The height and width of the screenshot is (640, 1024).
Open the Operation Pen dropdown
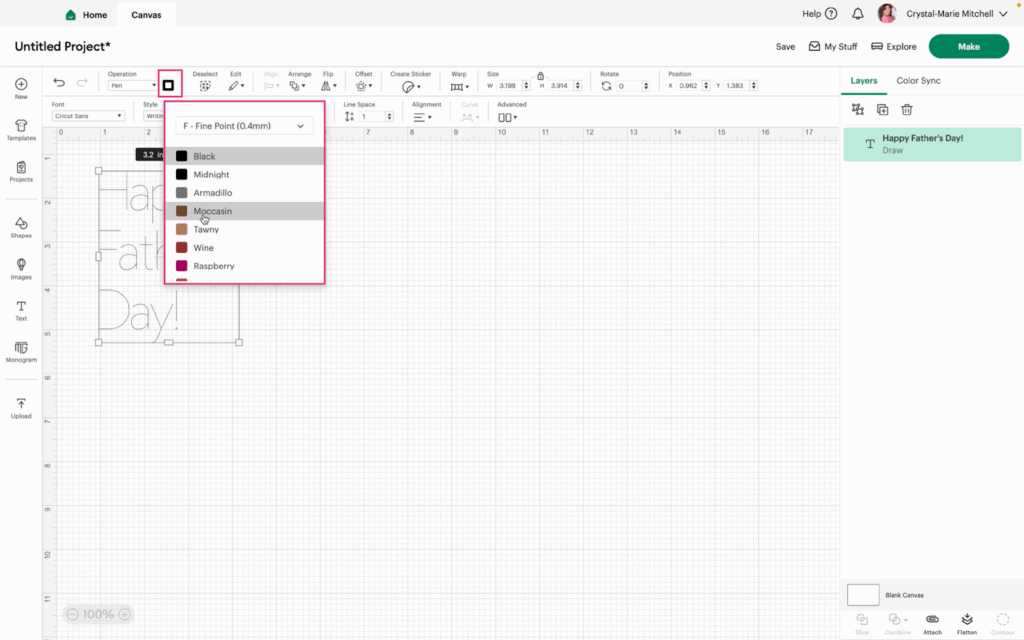click(132, 86)
